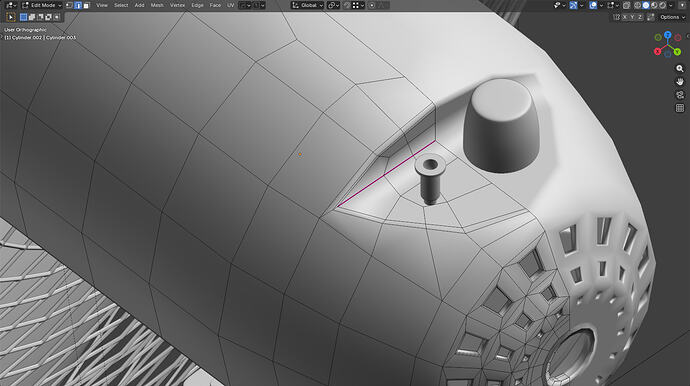Open the UV menu
The height and width of the screenshot is (386, 690).
pos(231,5)
